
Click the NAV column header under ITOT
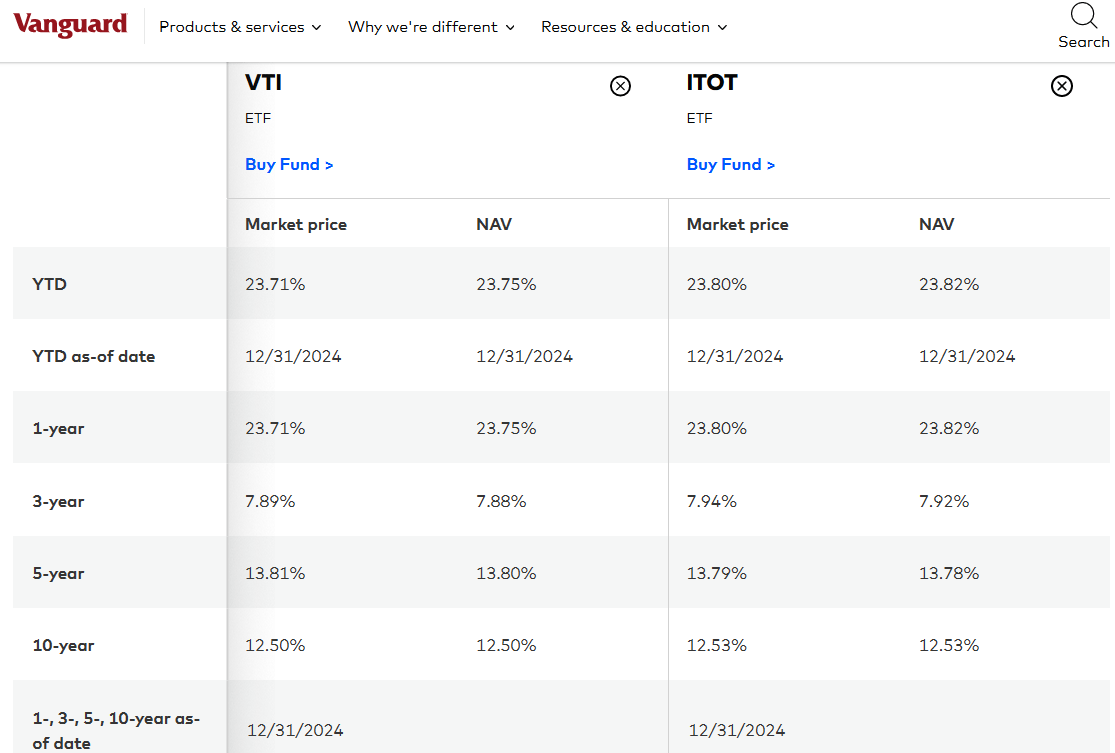(x=936, y=224)
